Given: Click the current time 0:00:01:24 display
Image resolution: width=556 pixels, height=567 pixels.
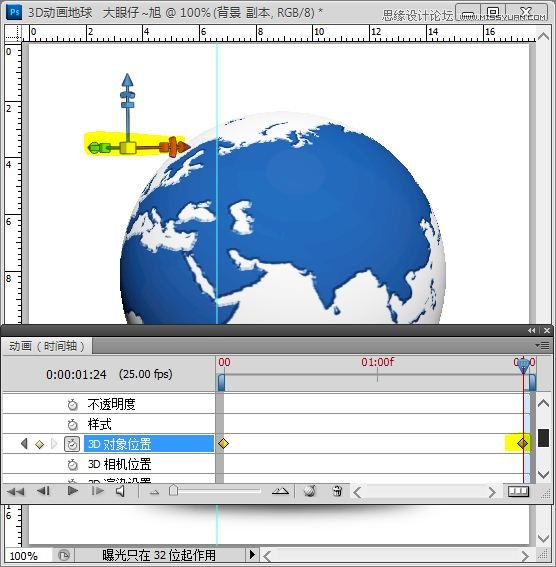Looking at the screenshot, I should (76, 375).
